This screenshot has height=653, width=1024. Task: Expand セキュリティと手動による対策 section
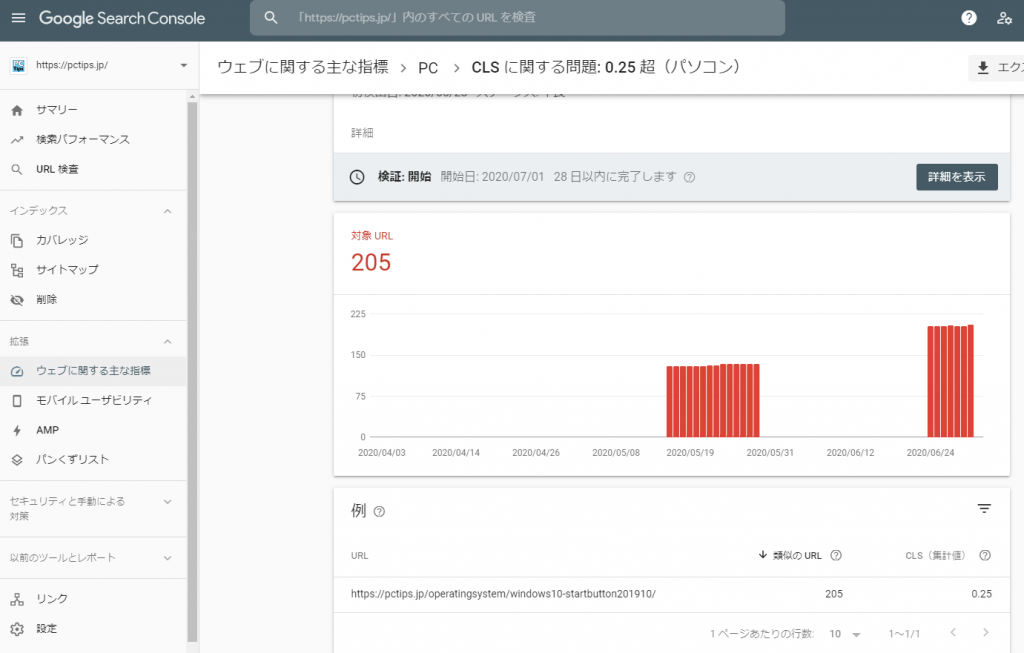point(168,502)
